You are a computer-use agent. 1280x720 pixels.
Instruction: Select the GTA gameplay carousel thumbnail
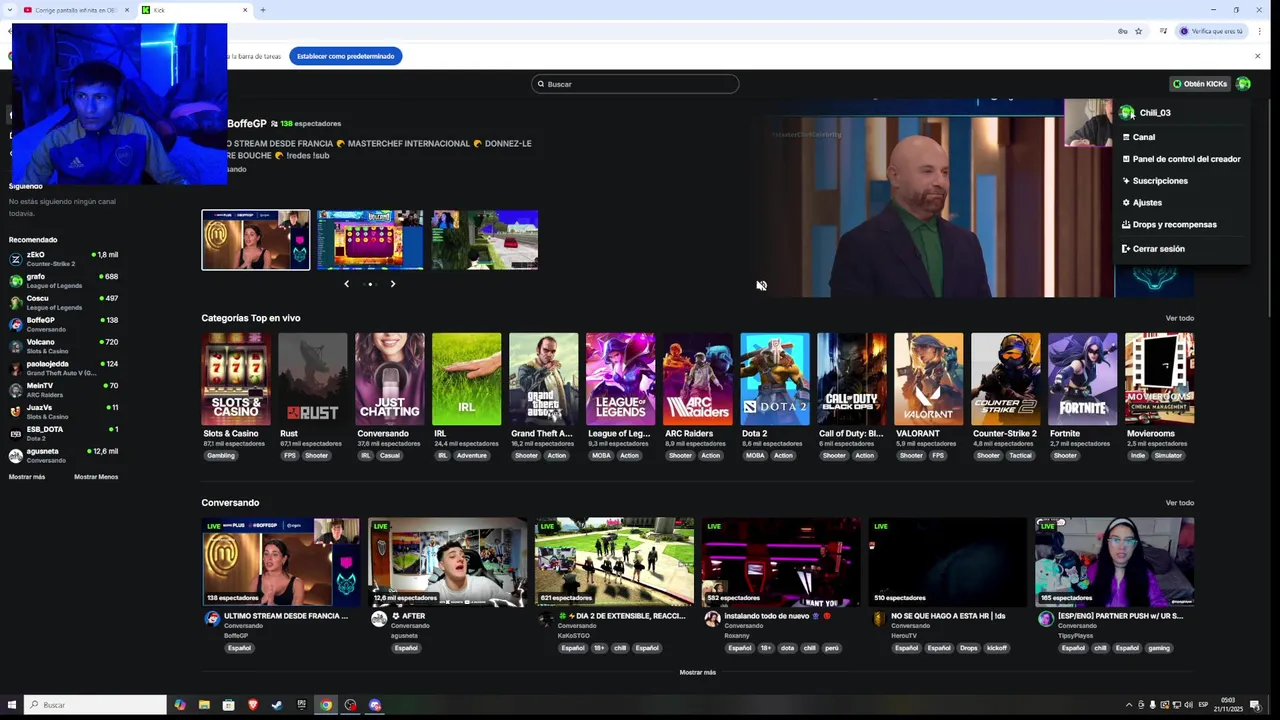485,240
